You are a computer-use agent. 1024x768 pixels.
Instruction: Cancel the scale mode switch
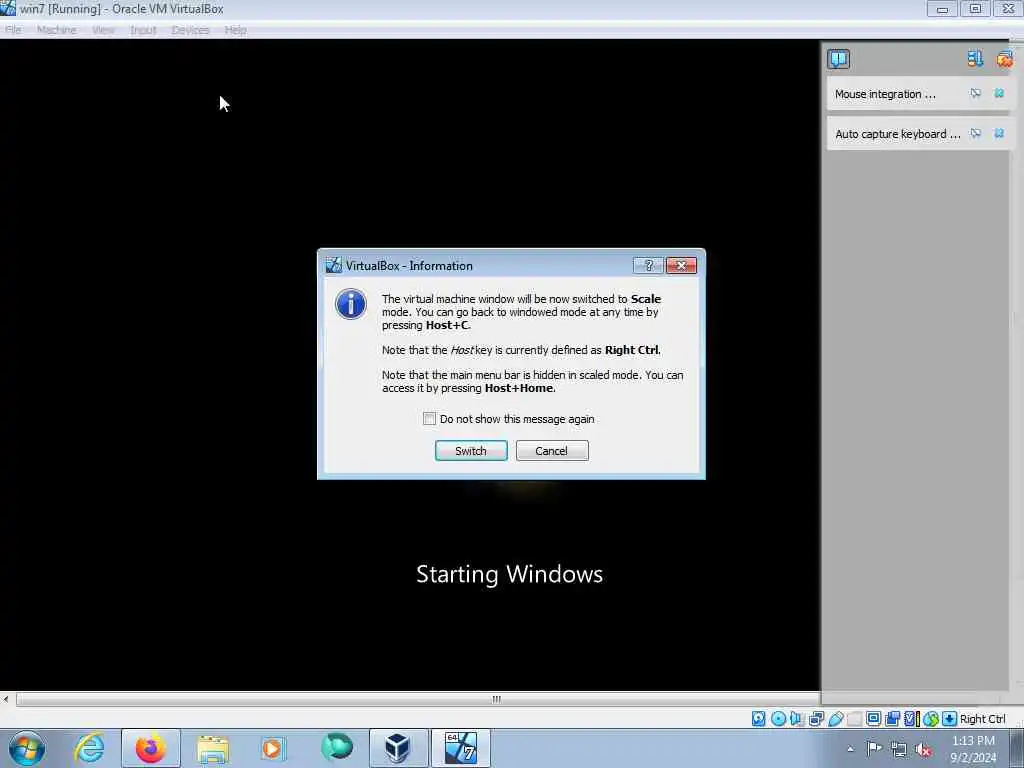(x=552, y=451)
